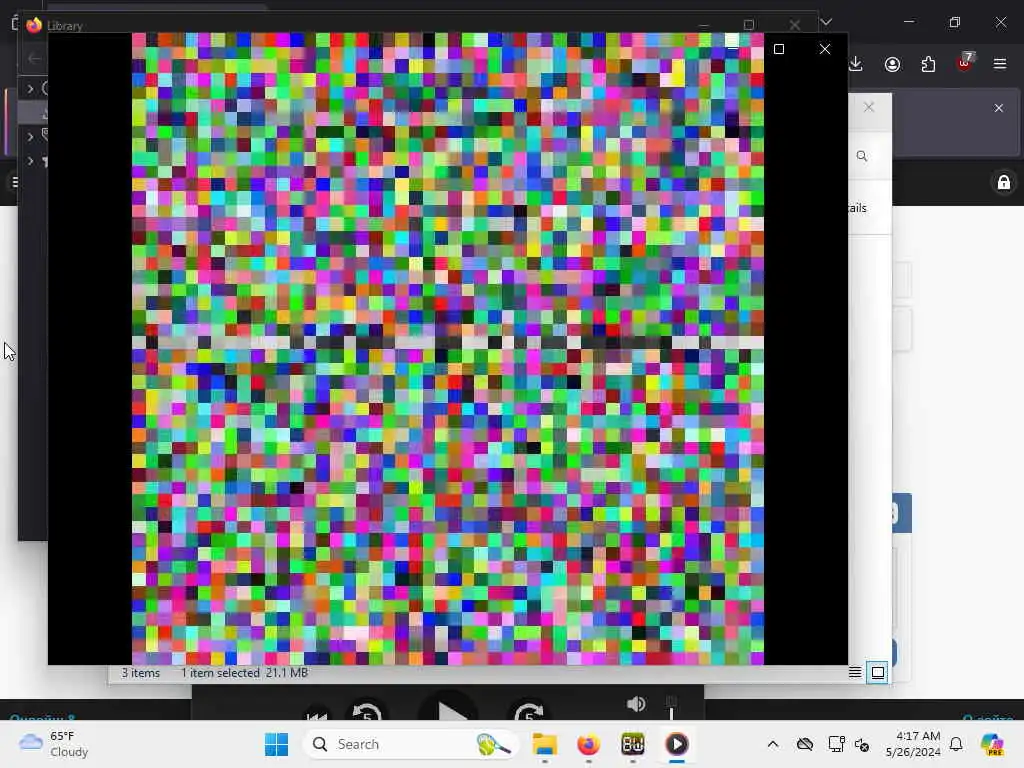Skip forward 5 seconds in media player

[x=530, y=712]
